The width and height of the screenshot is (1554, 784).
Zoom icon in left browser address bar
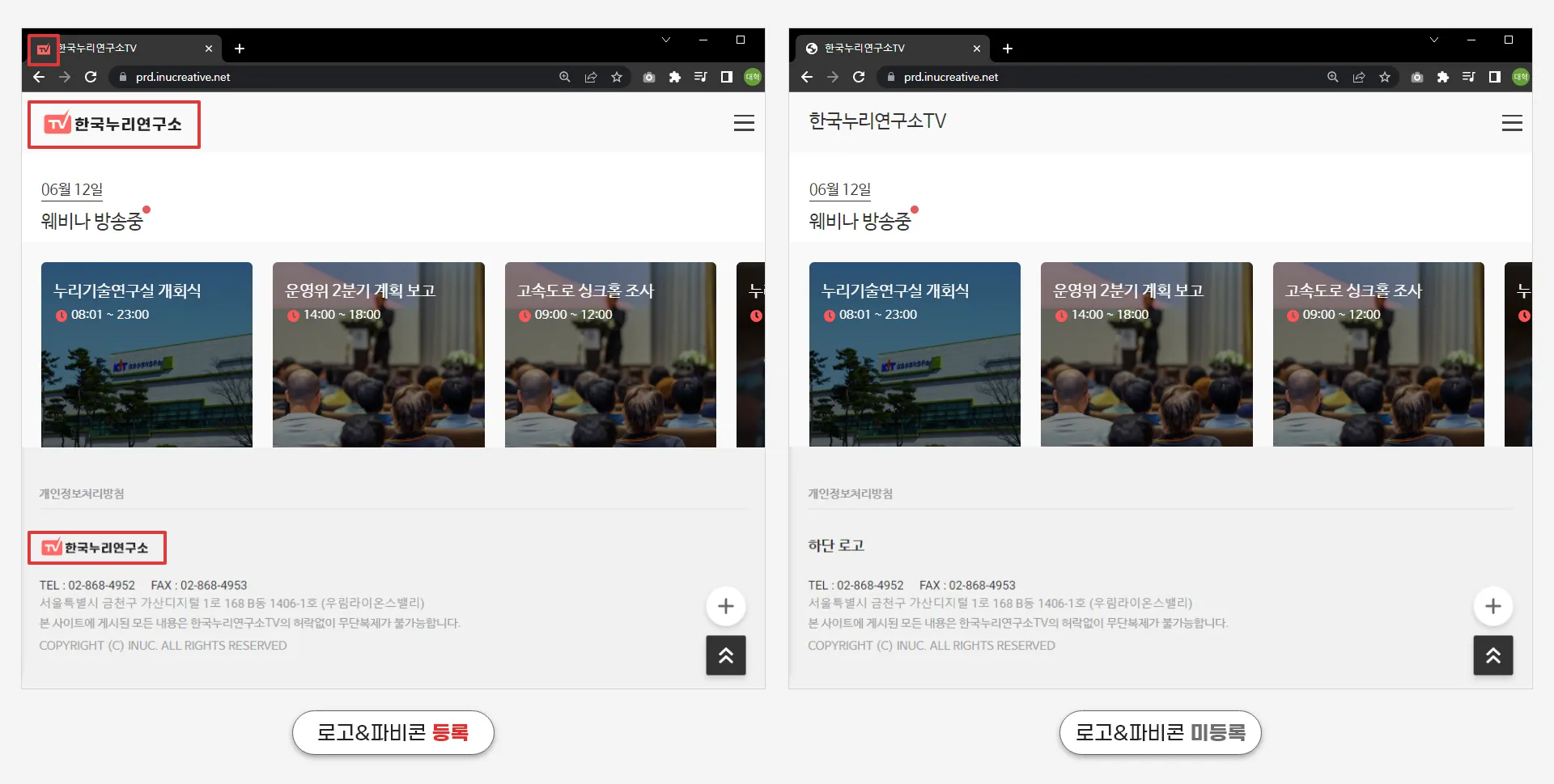(x=565, y=77)
